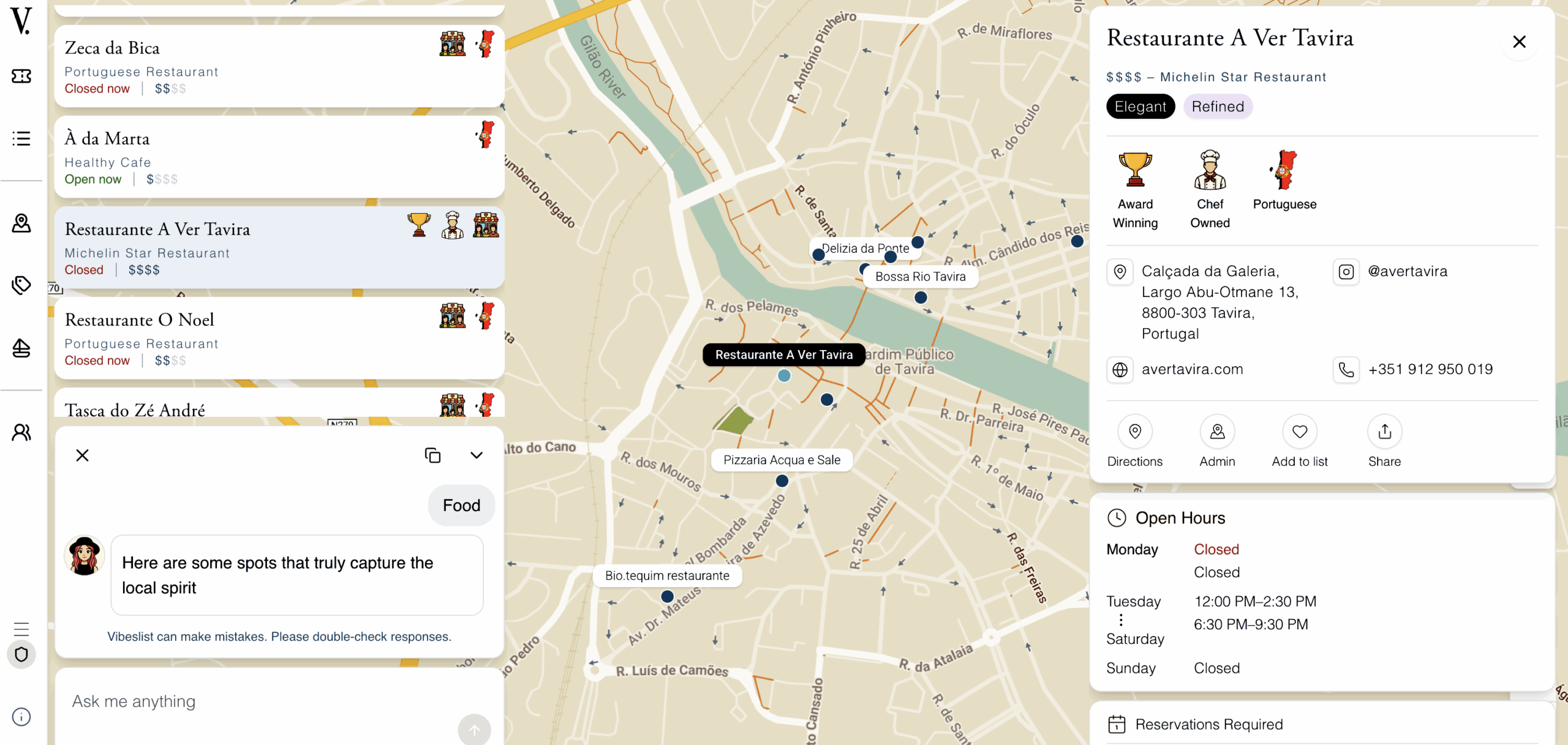Open the hamburger menu above shield
Viewport: 1568px width, 745px height.
[21, 629]
